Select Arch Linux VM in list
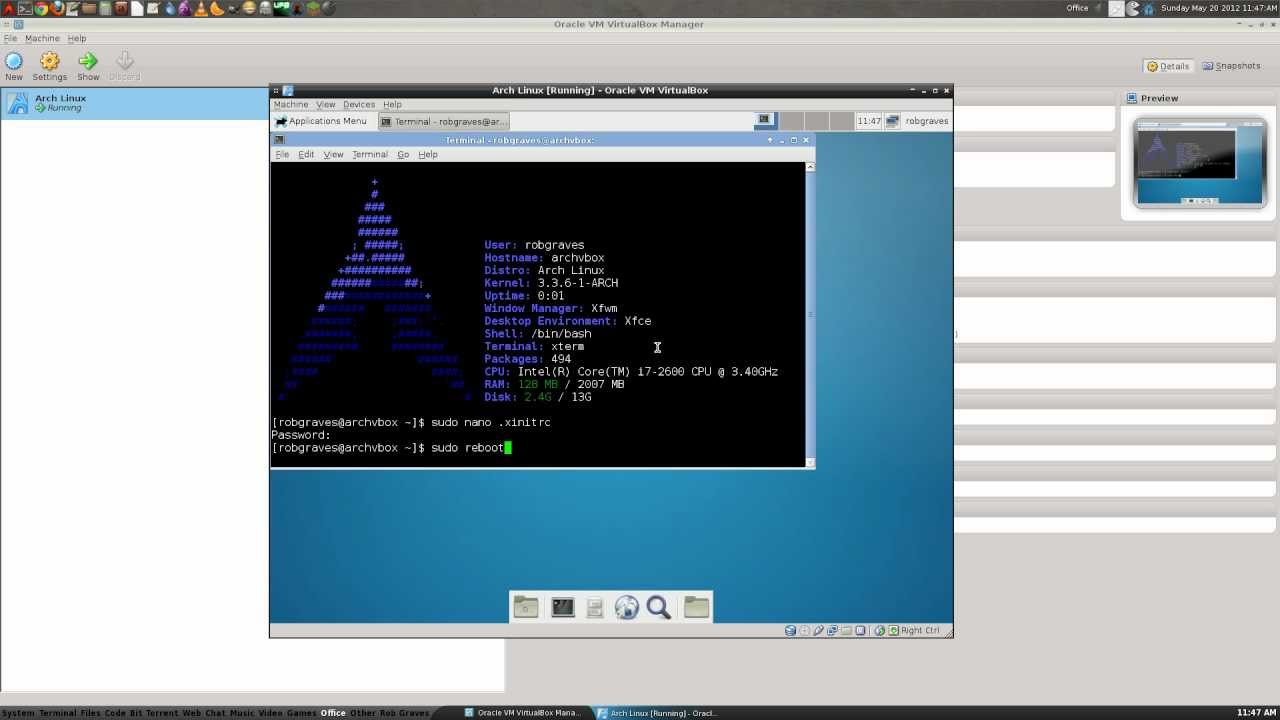This screenshot has height=720, width=1280. [135, 103]
